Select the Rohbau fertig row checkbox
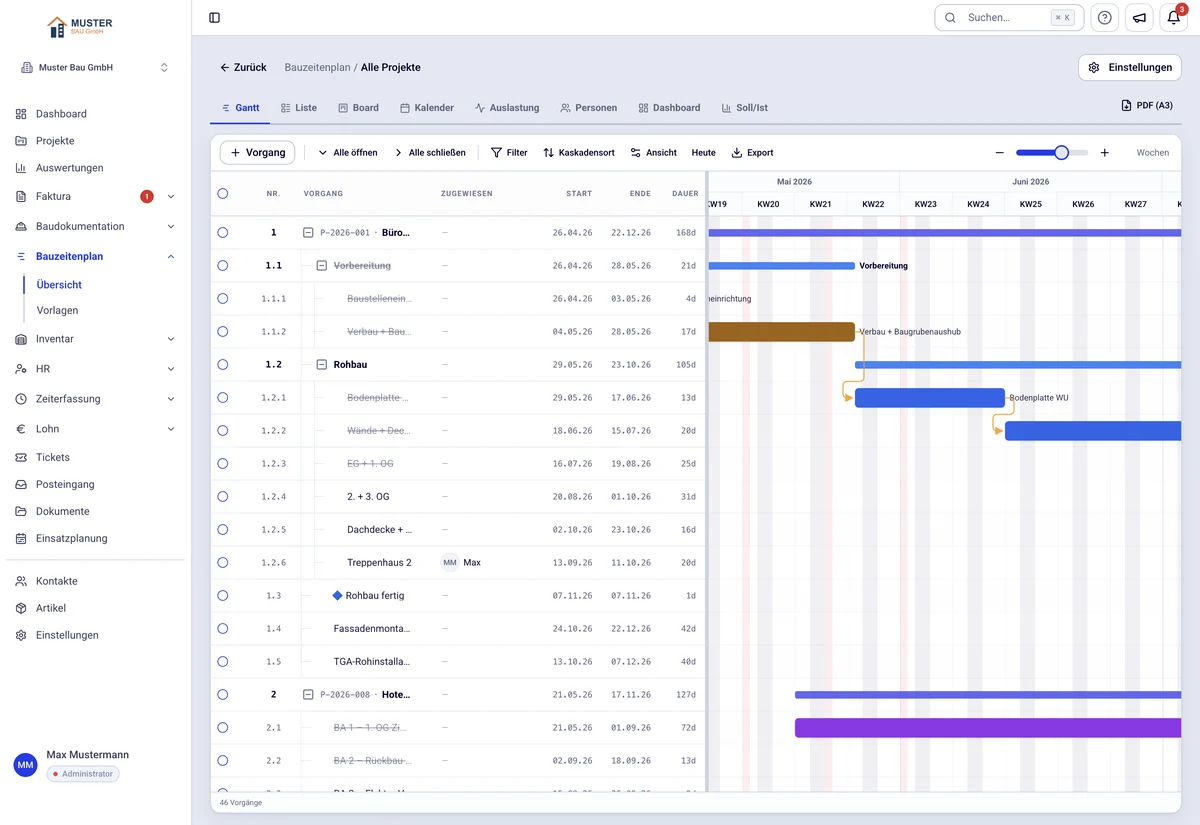1200x825 pixels. pyautogui.click(x=222, y=595)
